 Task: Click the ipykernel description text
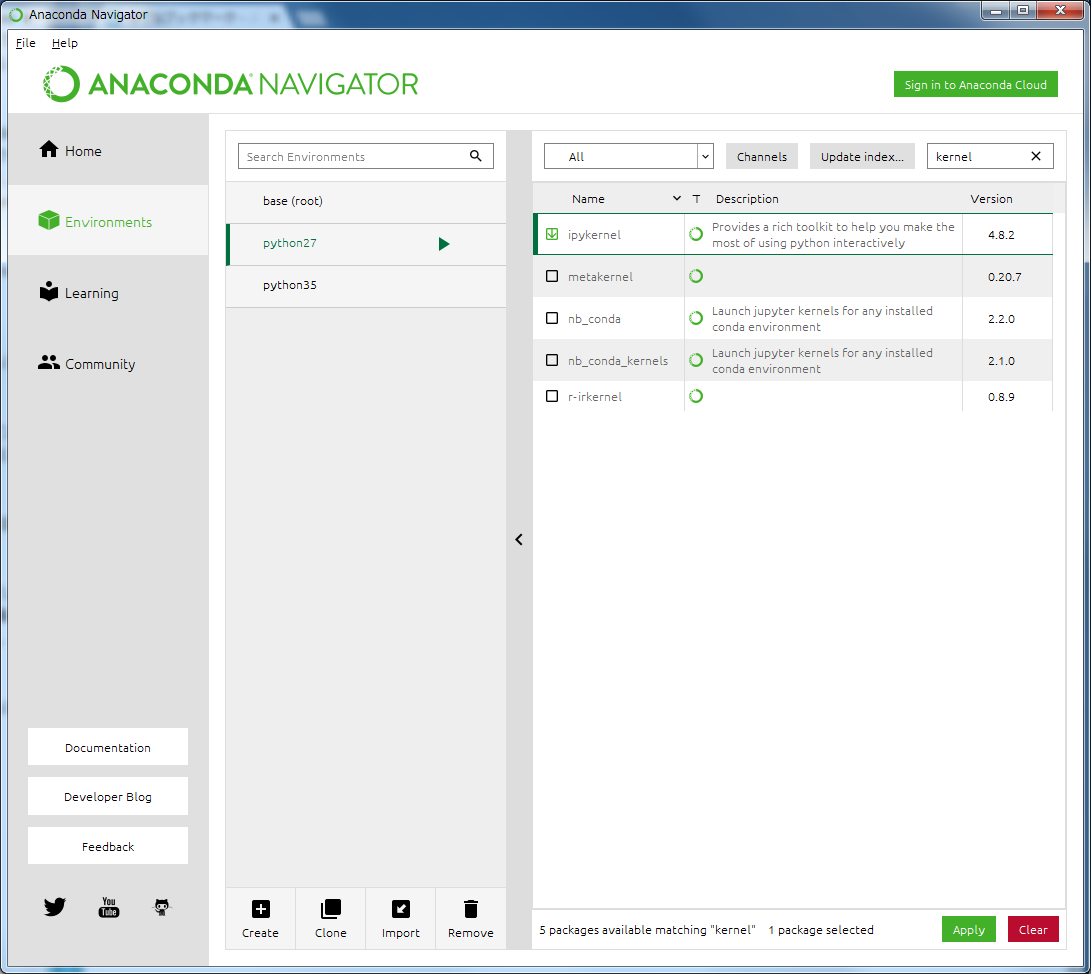point(833,234)
